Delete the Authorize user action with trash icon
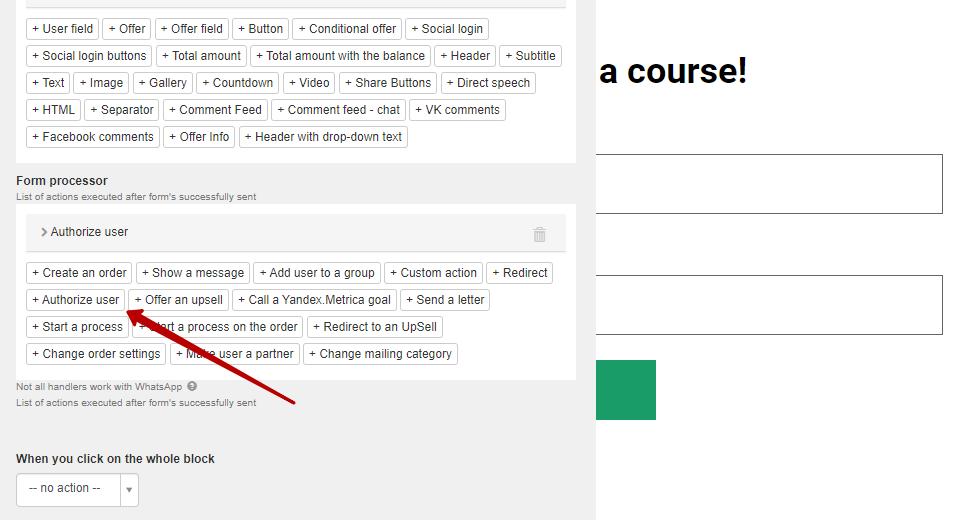The image size is (957, 520). (539, 234)
